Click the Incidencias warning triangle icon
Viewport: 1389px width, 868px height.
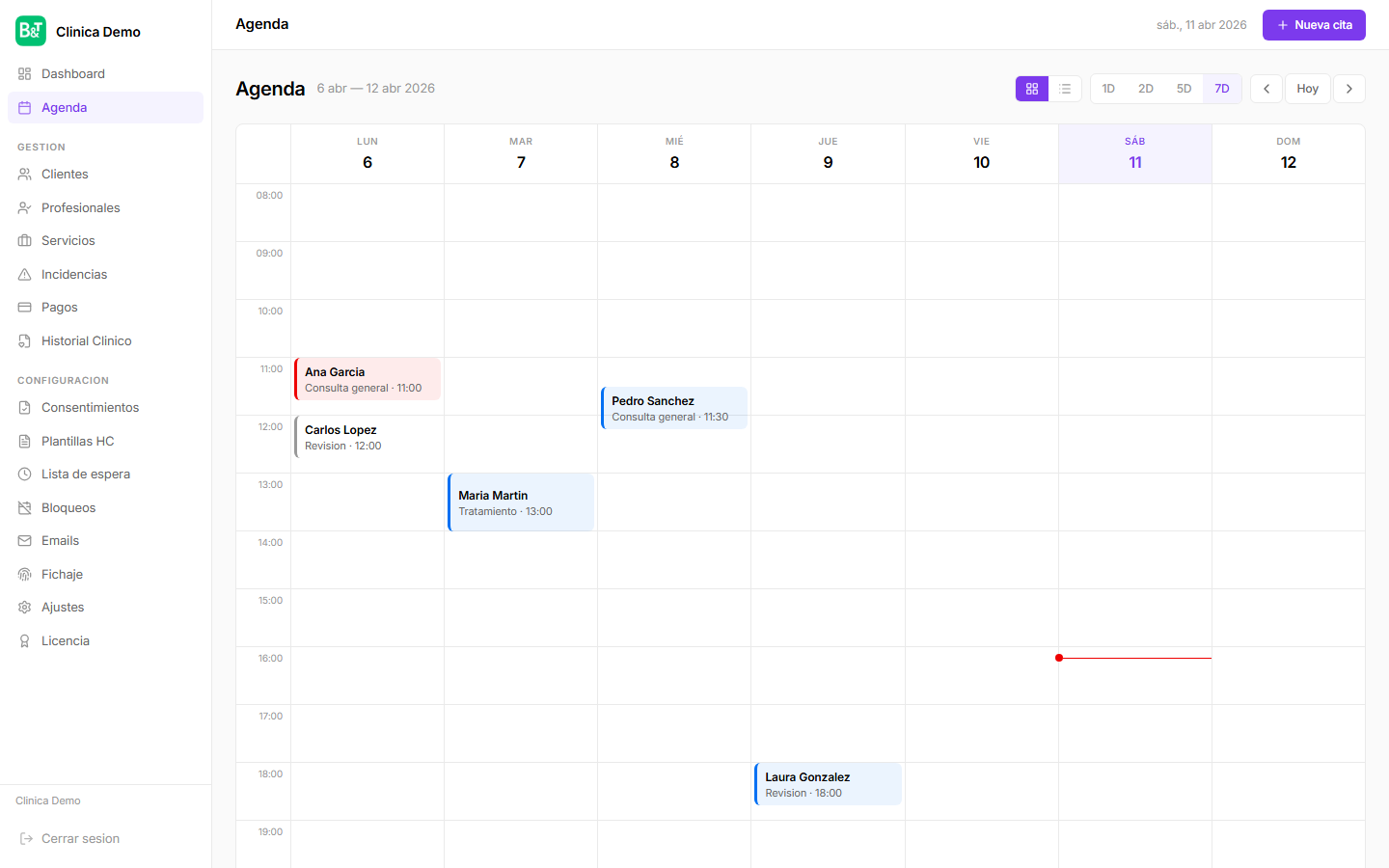(x=25, y=275)
